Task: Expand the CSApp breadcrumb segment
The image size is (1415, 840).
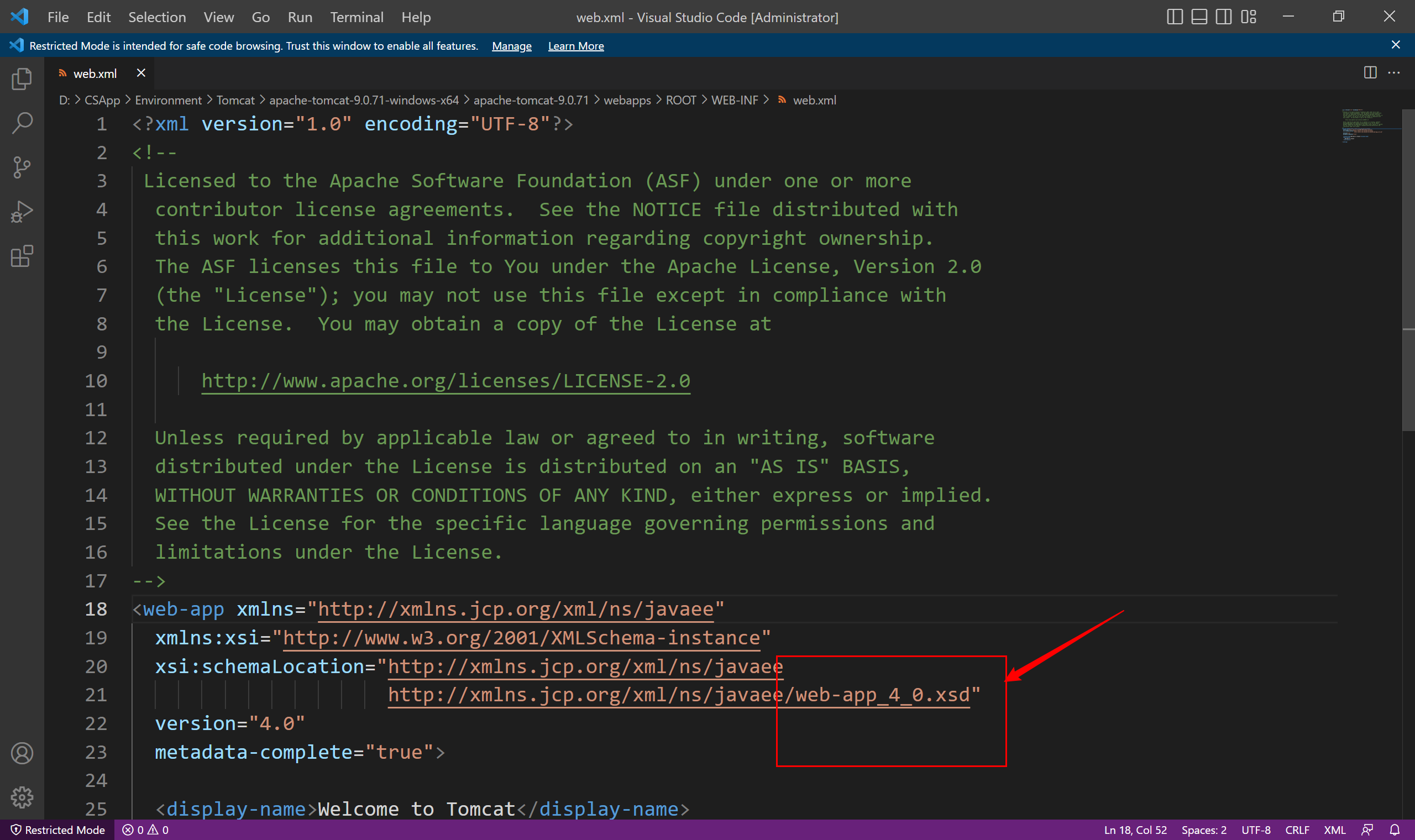Action: pos(102,100)
